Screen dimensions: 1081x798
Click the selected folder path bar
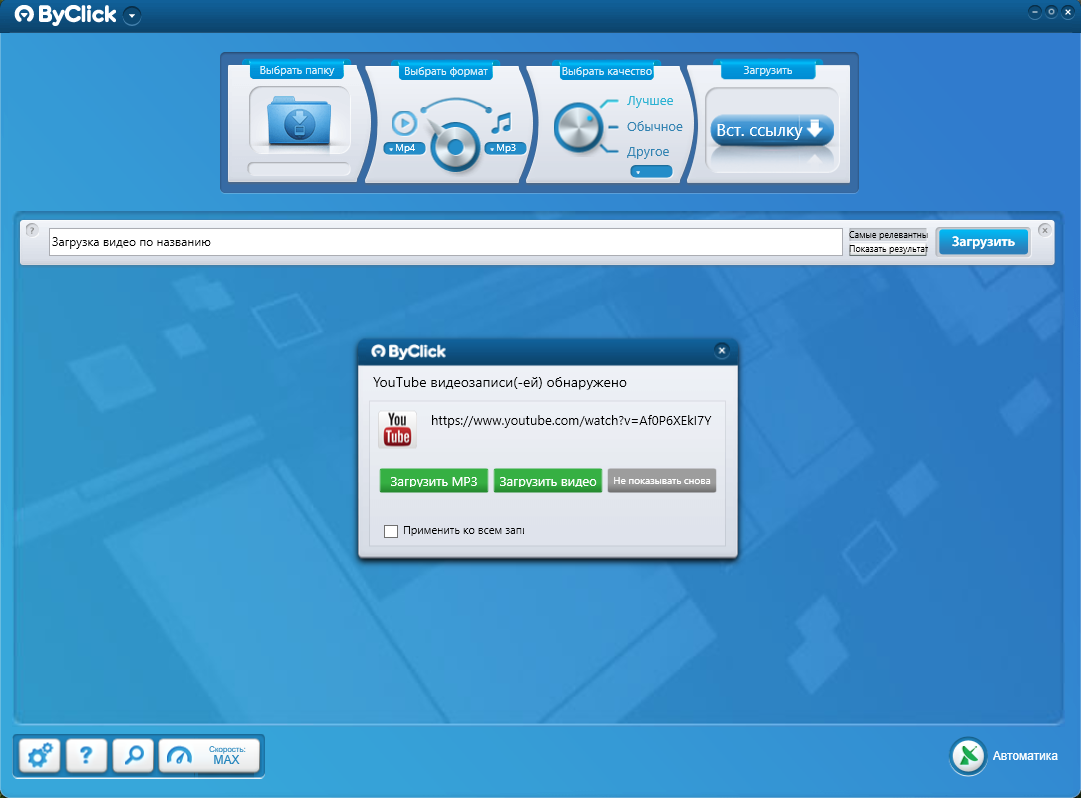[299, 169]
